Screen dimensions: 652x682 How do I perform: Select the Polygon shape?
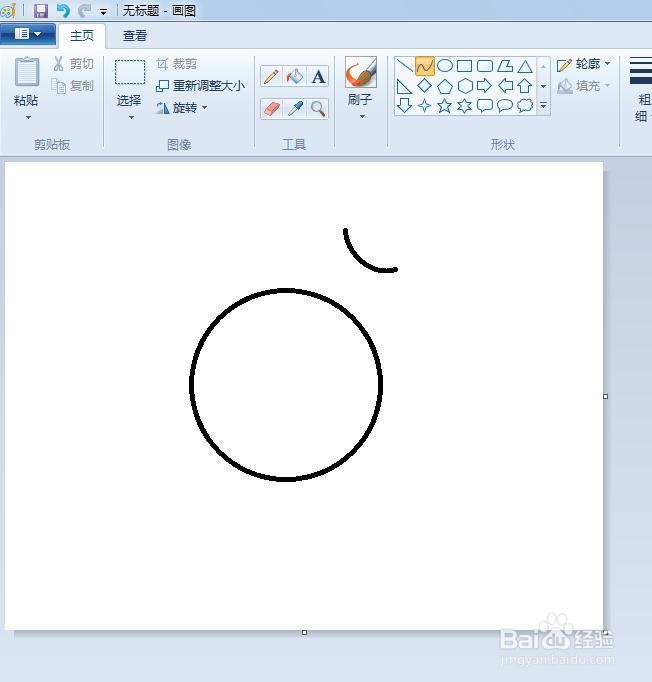pos(505,66)
